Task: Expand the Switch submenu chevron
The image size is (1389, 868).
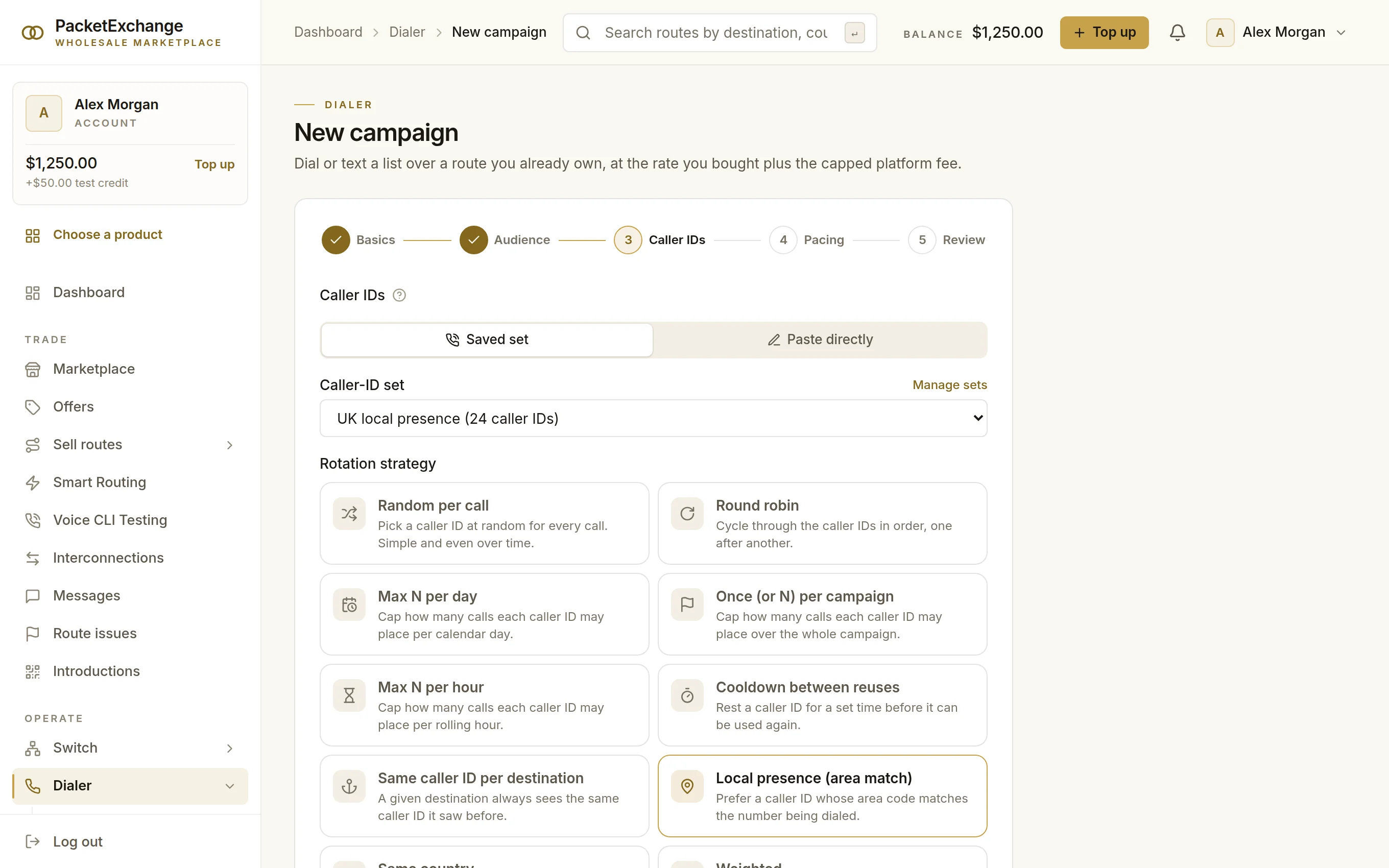Action: pyautogui.click(x=230, y=748)
